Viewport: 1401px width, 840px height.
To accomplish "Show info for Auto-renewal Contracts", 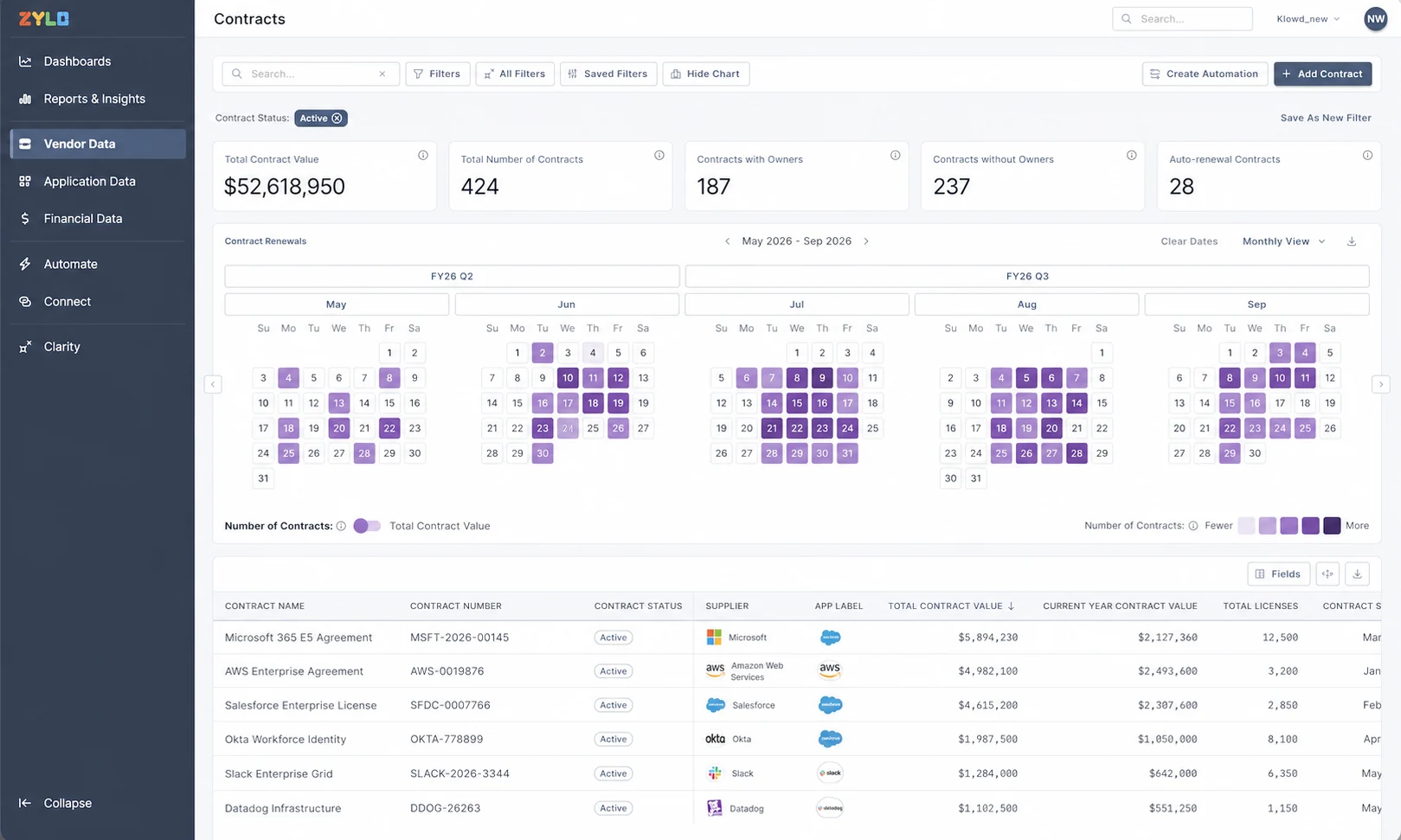I will pos(1368,156).
